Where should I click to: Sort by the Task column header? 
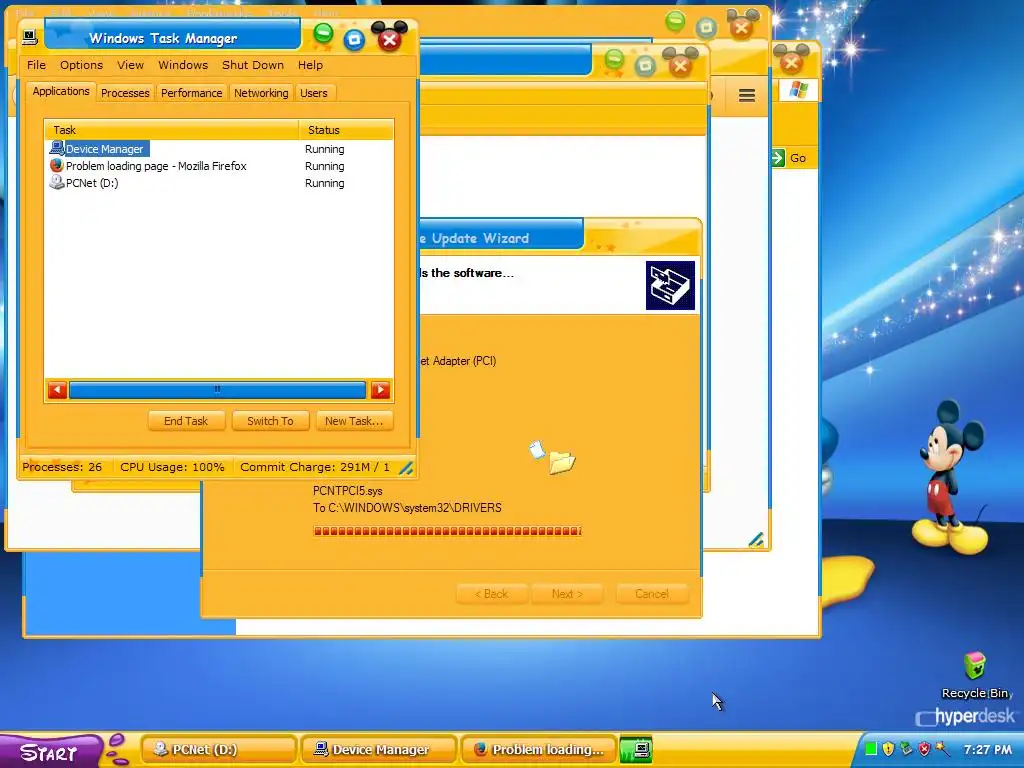[x=172, y=129]
